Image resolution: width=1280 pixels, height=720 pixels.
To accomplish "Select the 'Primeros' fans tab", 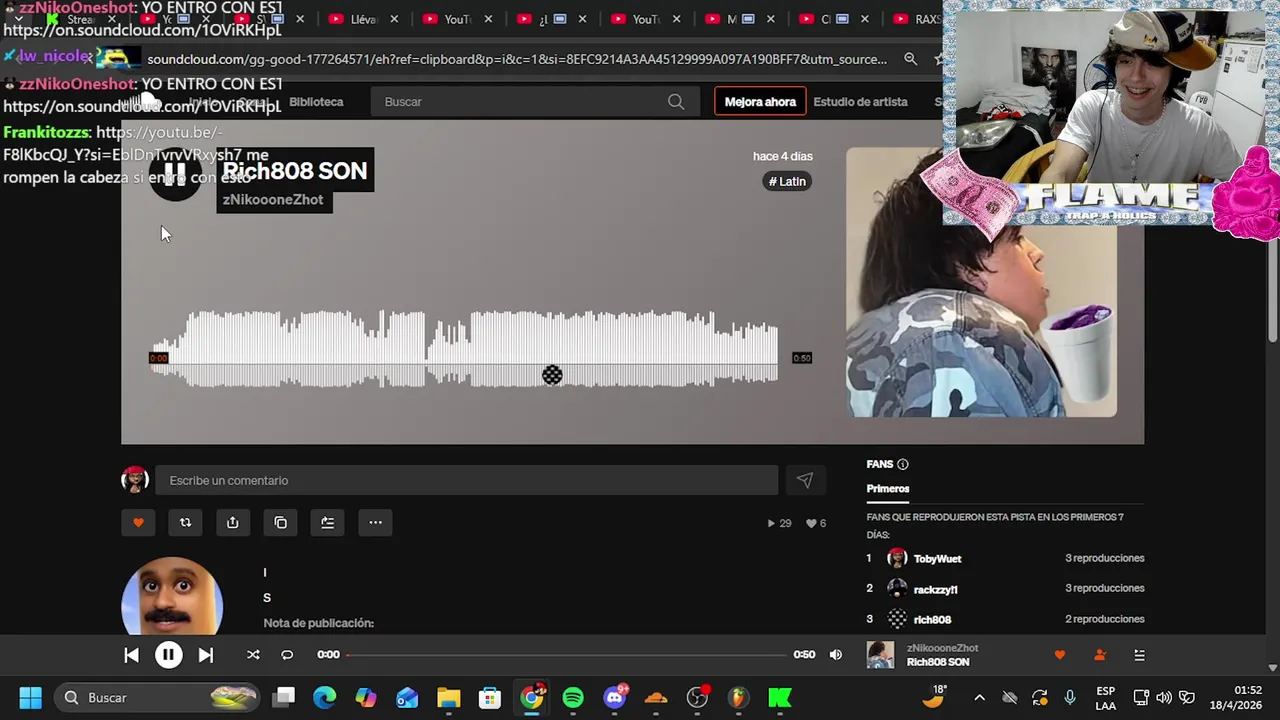I will tap(888, 489).
